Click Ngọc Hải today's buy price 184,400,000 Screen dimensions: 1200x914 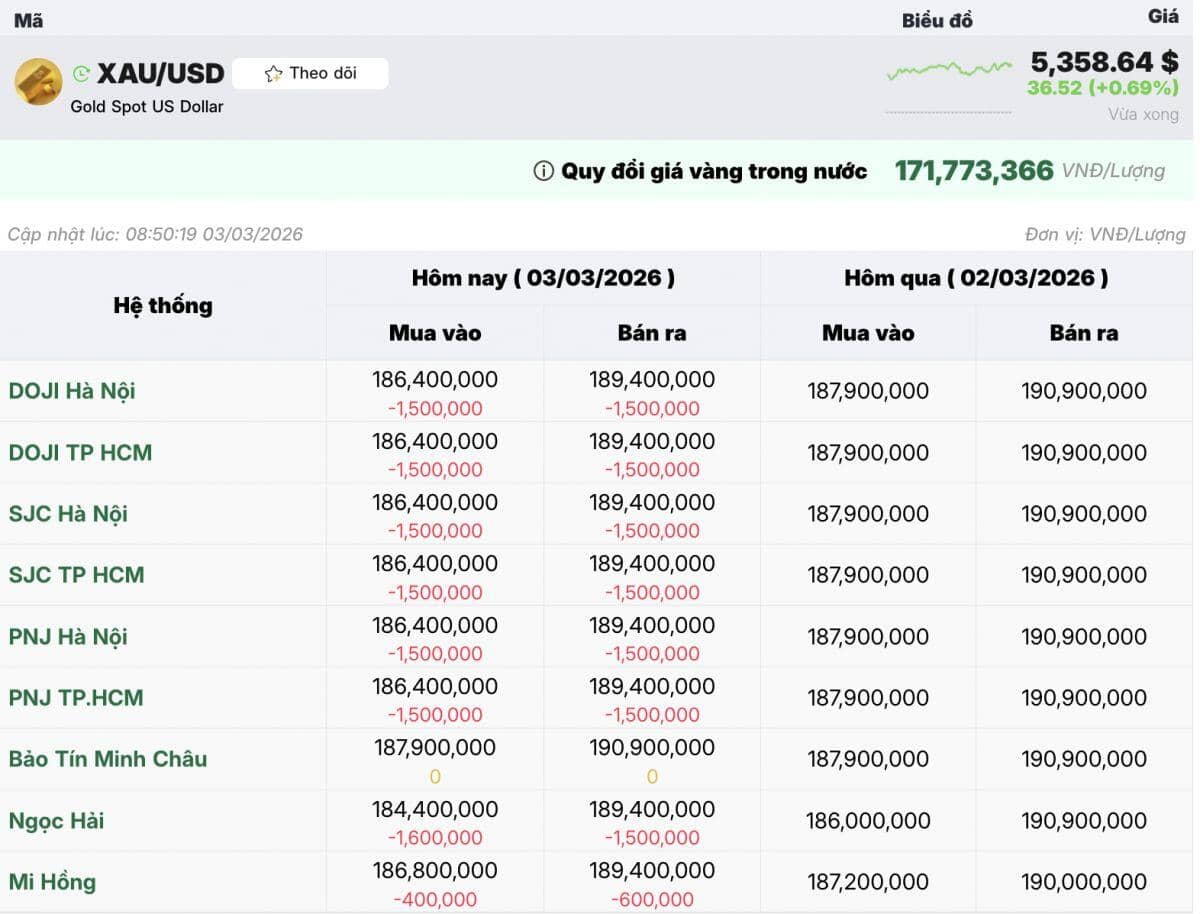(435, 809)
